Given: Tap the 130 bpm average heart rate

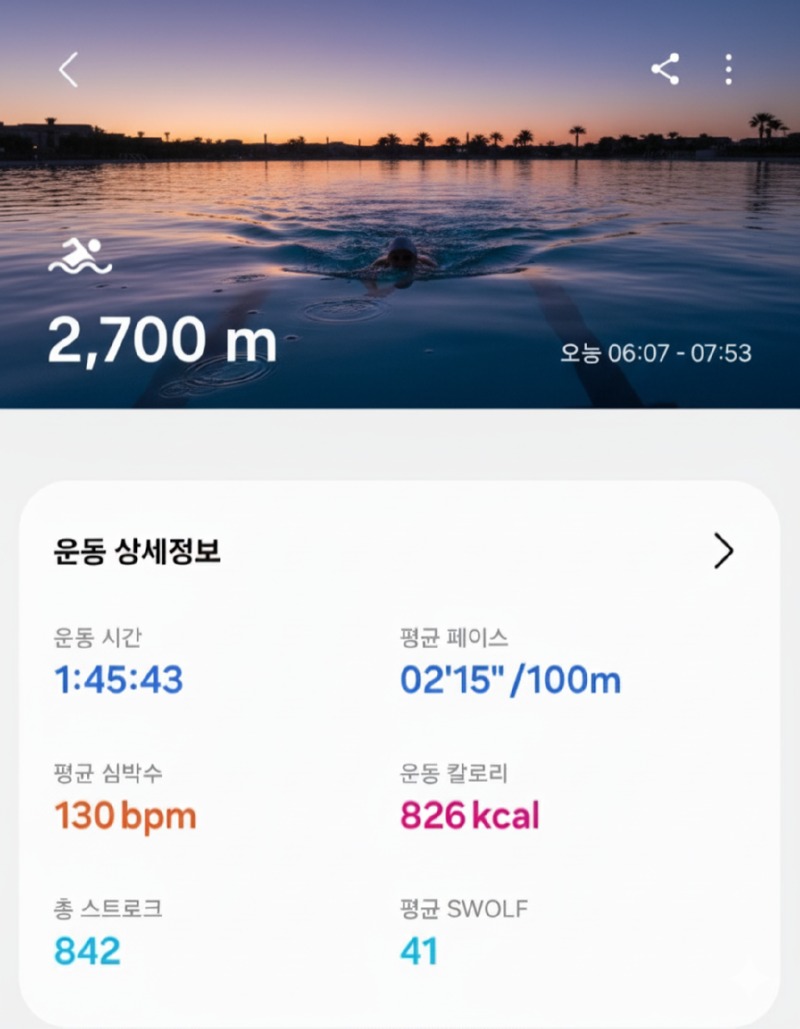Looking at the screenshot, I should point(125,816).
